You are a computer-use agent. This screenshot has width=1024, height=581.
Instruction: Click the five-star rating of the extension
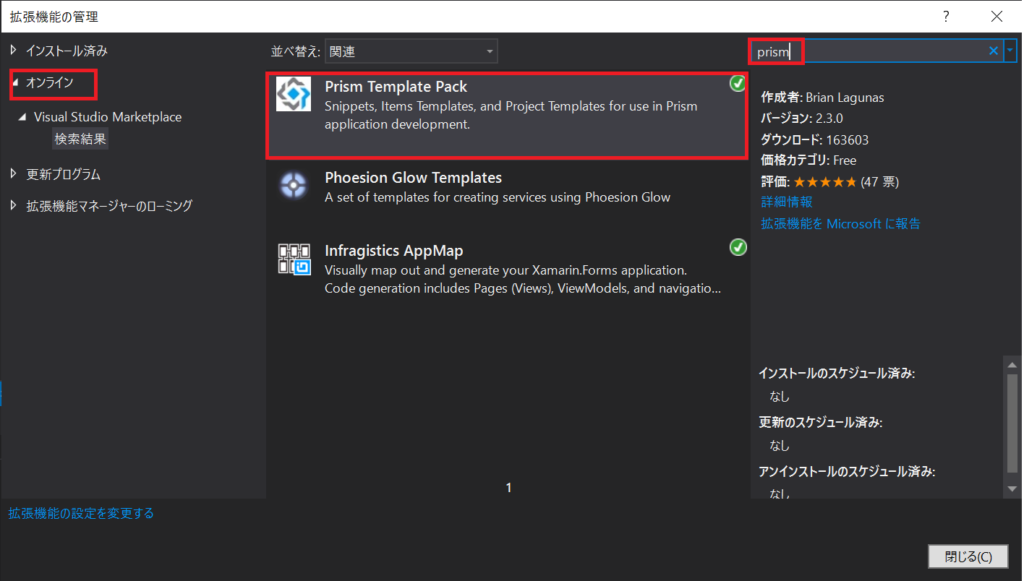coord(825,182)
